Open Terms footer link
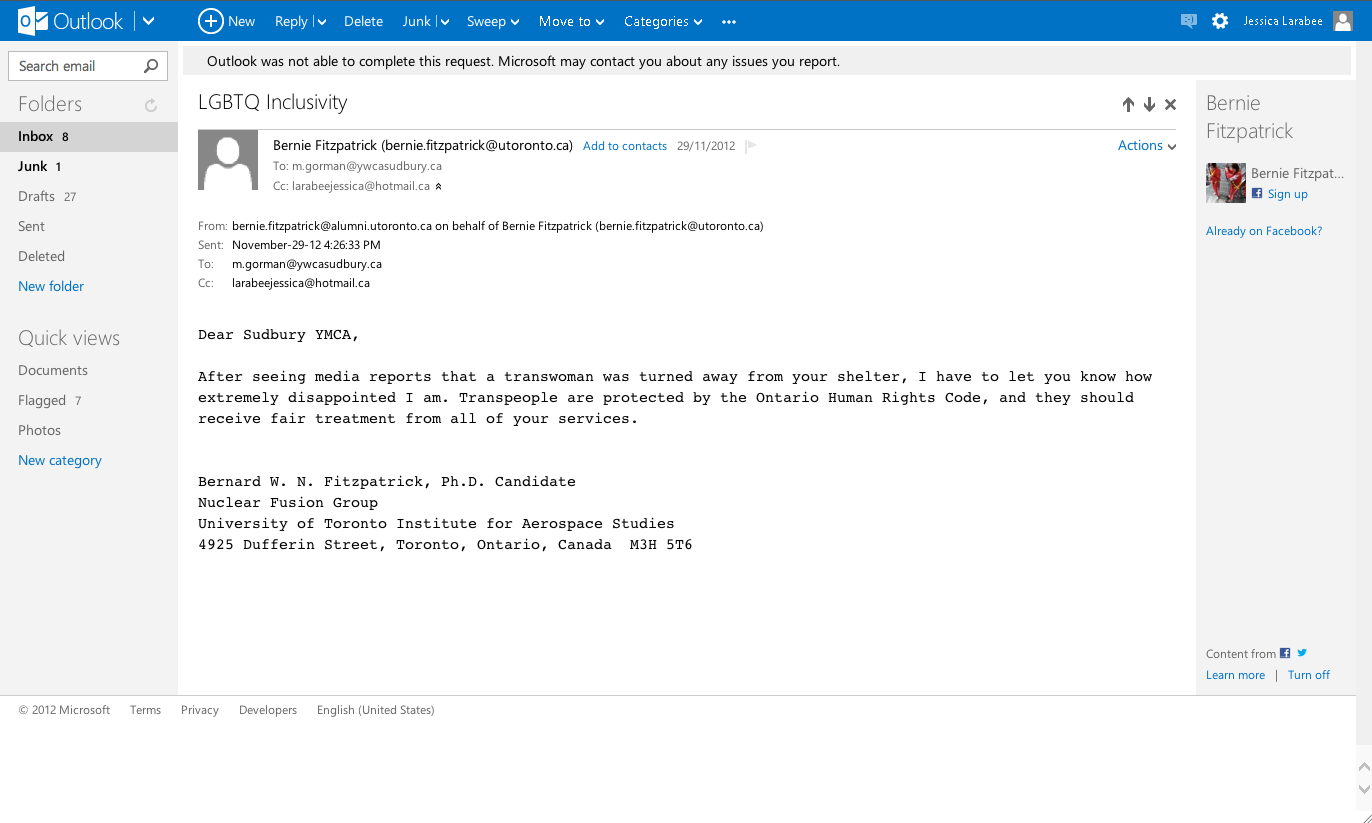 point(145,710)
